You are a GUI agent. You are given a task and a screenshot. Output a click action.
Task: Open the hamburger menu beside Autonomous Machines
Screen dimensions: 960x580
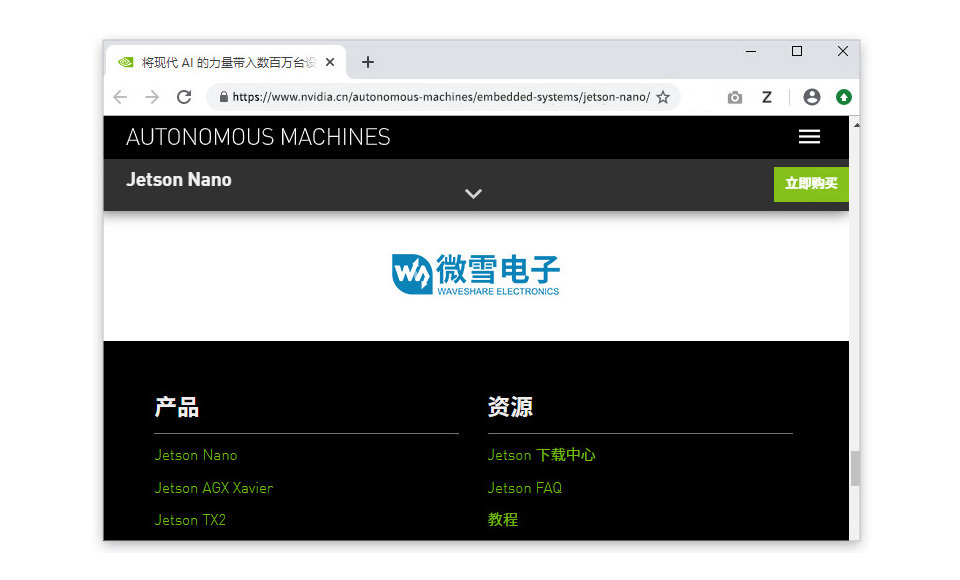pyautogui.click(x=809, y=137)
